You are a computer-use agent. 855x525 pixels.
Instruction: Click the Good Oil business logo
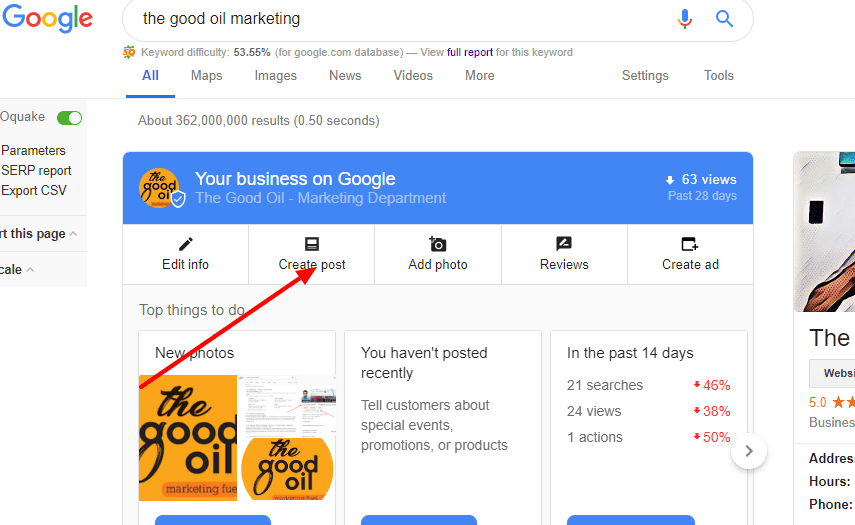(159, 188)
